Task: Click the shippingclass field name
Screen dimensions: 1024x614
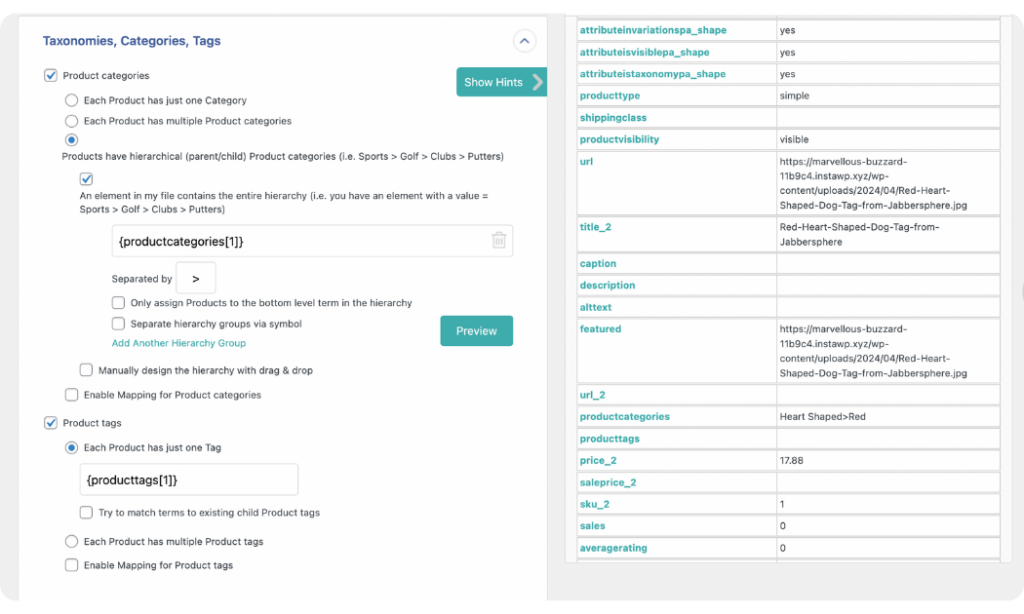Action: click(x=613, y=118)
